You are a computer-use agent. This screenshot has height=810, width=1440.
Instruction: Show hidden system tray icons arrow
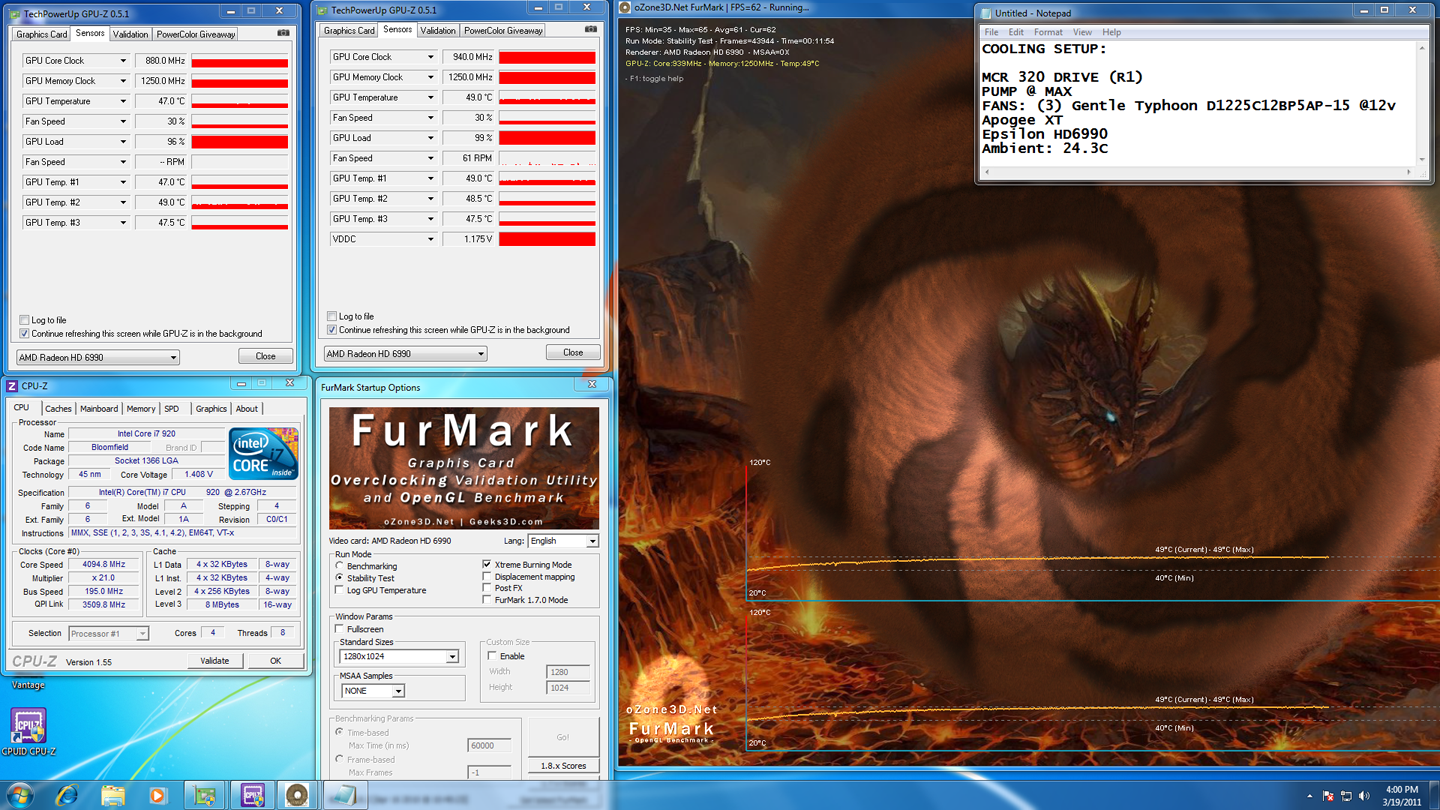pyautogui.click(x=1309, y=796)
